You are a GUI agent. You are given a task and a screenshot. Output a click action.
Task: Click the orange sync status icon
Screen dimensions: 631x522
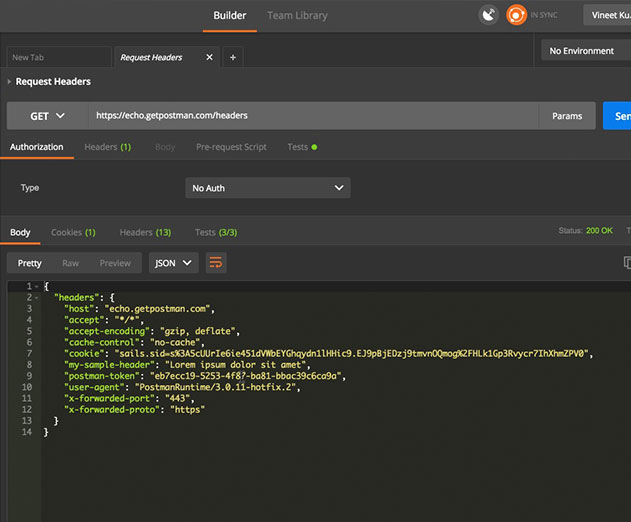tap(516, 15)
